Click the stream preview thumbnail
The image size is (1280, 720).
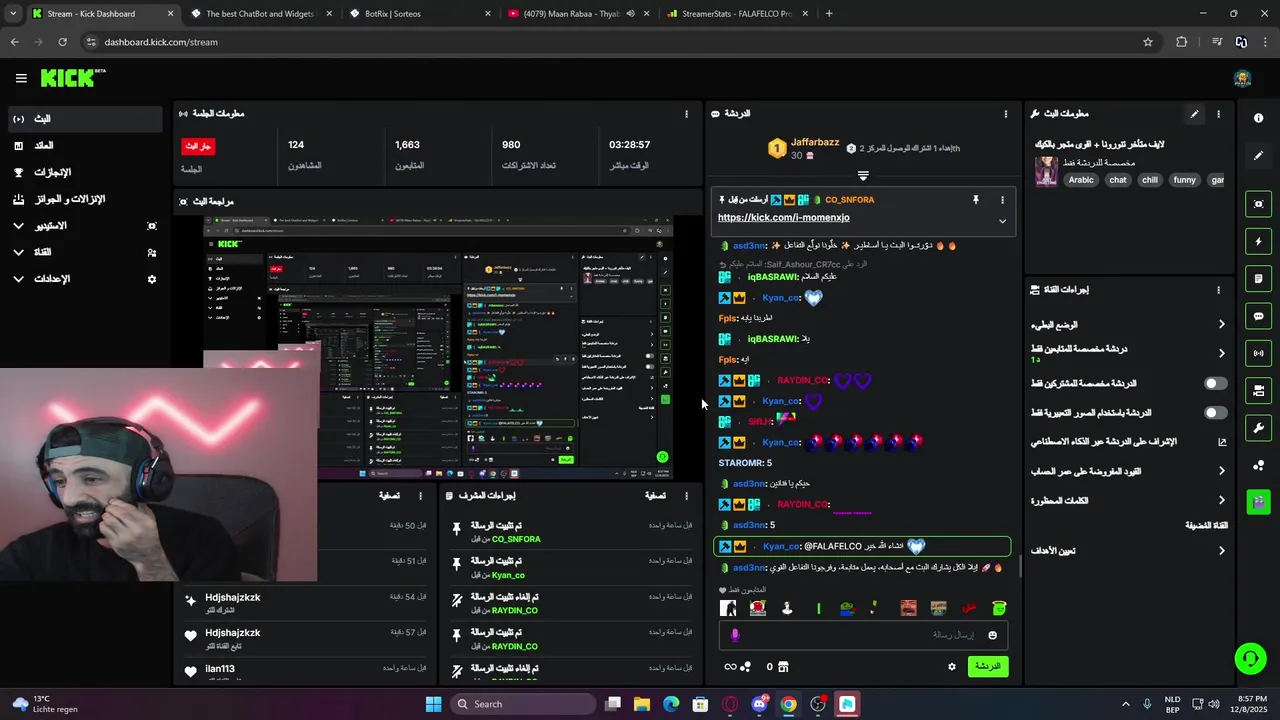pos(438,347)
